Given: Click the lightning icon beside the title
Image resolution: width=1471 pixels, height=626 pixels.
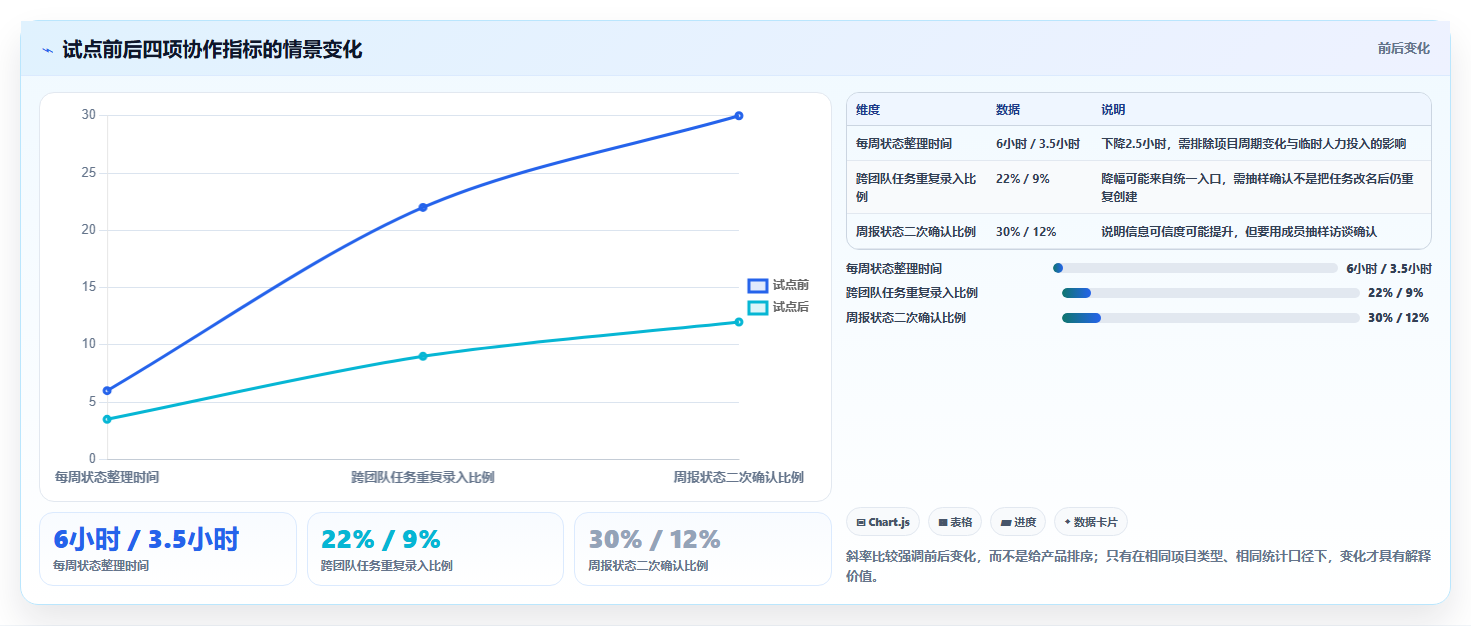Looking at the screenshot, I should click(x=47, y=50).
